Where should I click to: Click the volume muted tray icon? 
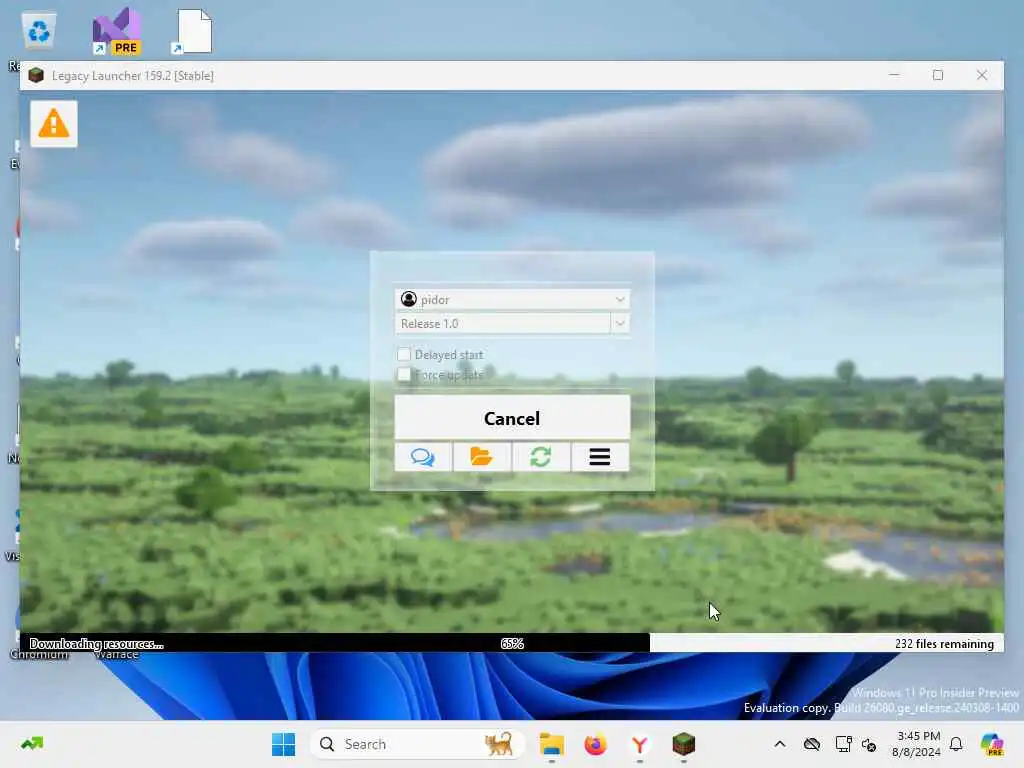(x=869, y=744)
